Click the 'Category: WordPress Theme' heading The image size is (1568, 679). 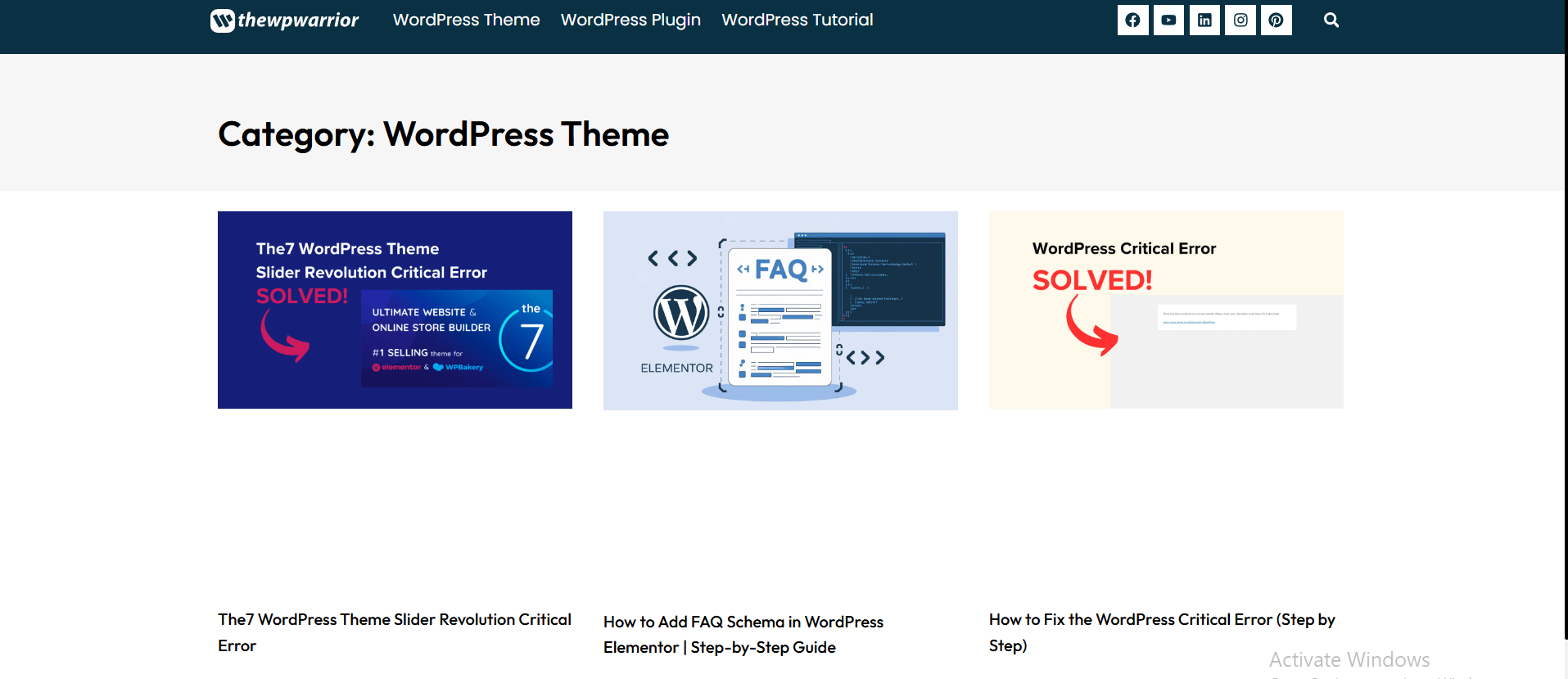point(443,134)
